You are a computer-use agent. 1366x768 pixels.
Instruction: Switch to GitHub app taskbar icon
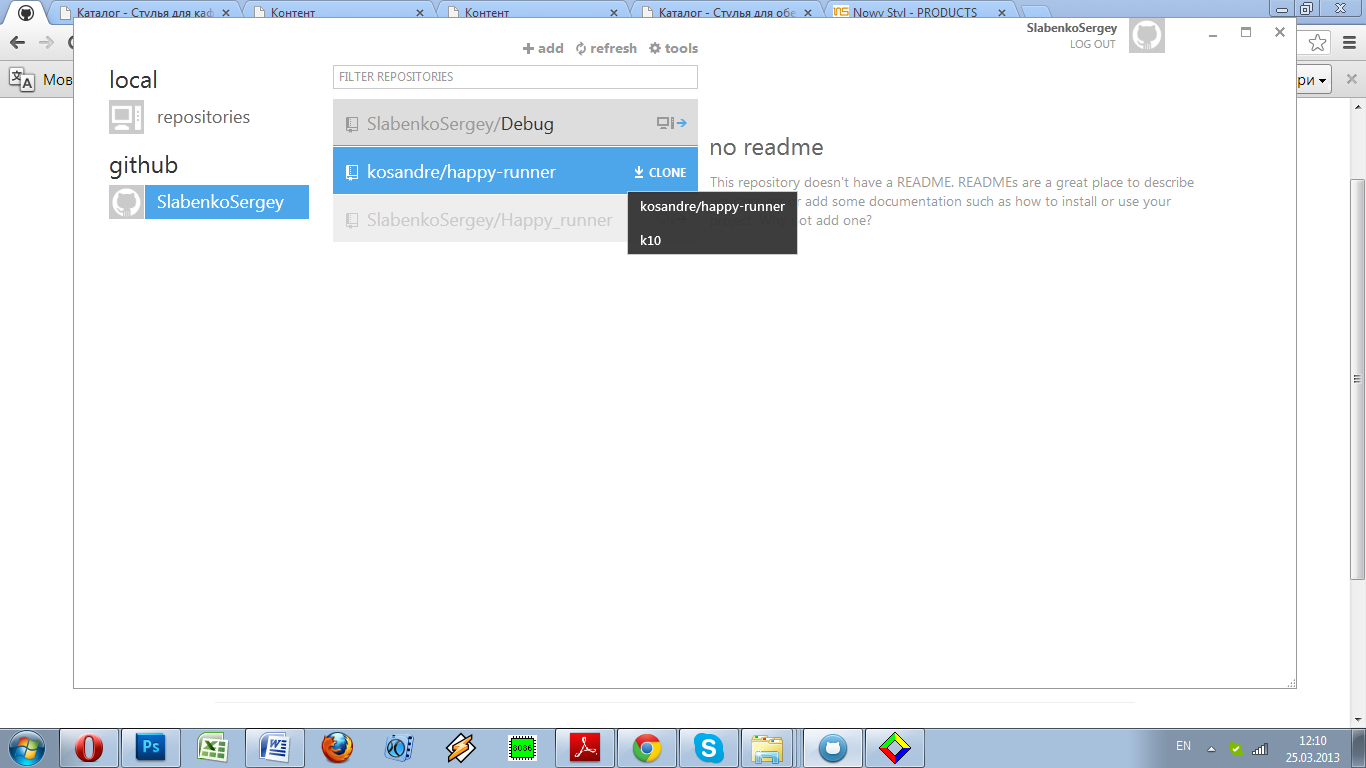click(832, 748)
